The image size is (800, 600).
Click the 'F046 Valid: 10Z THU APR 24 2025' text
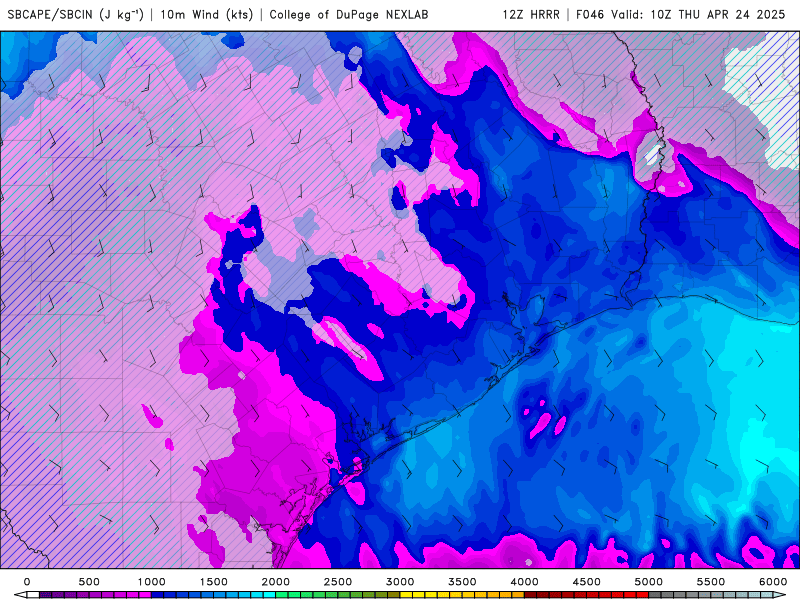pos(680,15)
